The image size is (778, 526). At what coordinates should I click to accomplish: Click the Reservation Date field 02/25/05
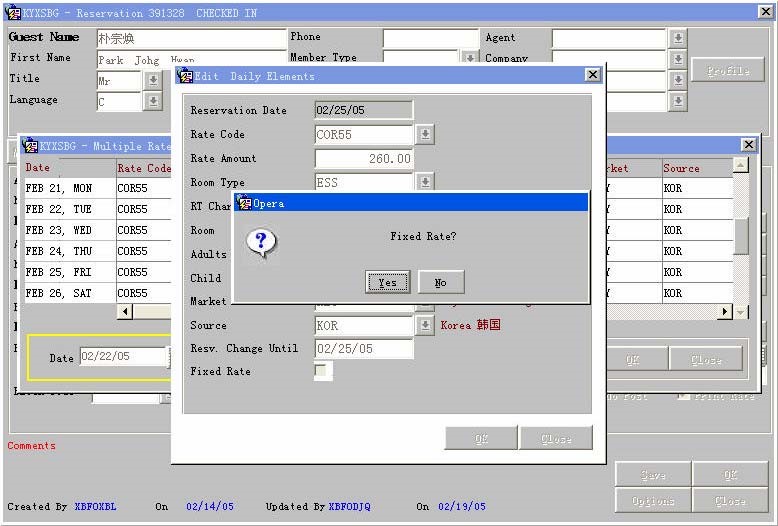[364, 110]
